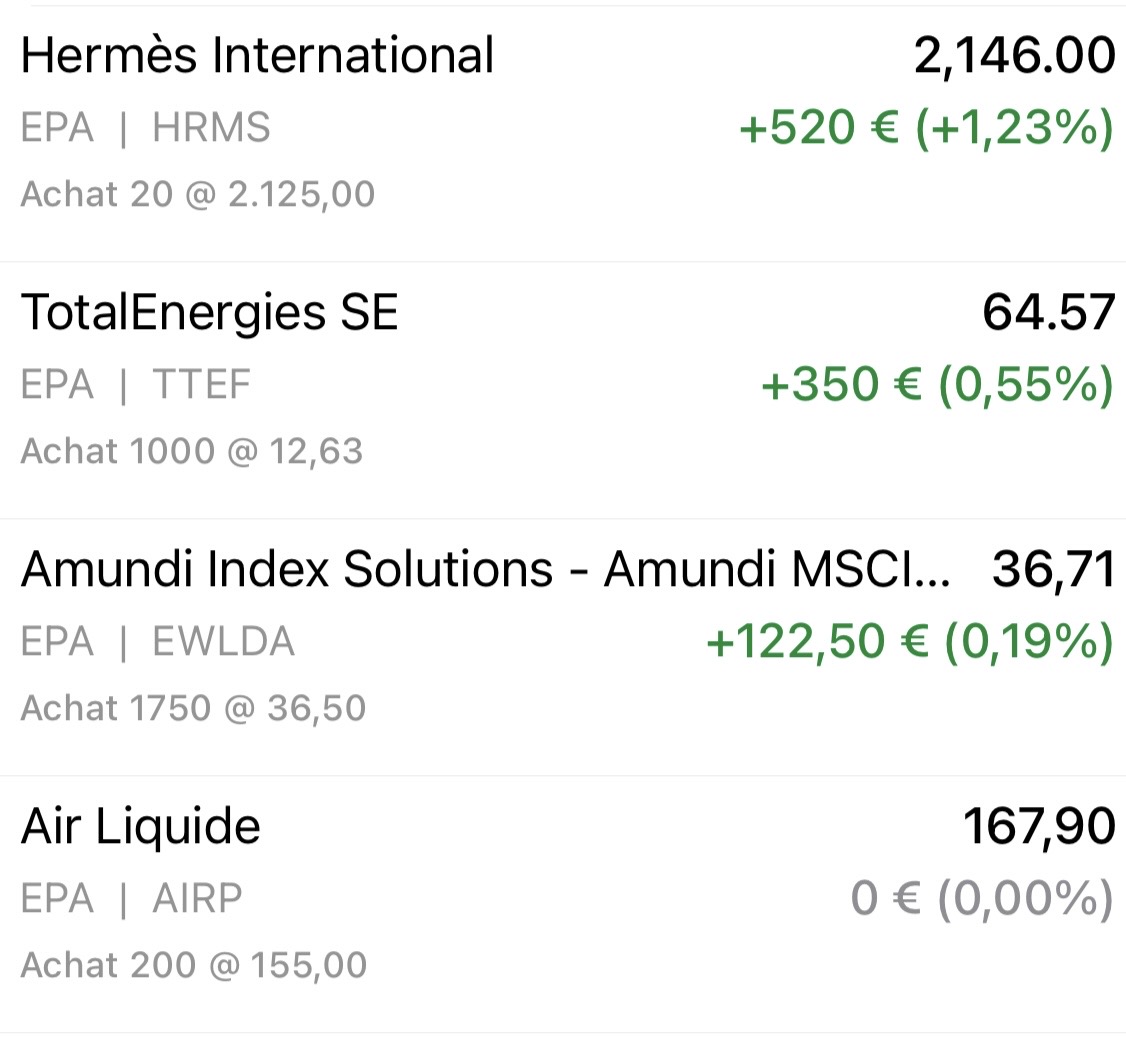The width and height of the screenshot is (1126, 1040).
Task: Tap the 64.57 TotalEnergies price
Action: [1048, 313]
